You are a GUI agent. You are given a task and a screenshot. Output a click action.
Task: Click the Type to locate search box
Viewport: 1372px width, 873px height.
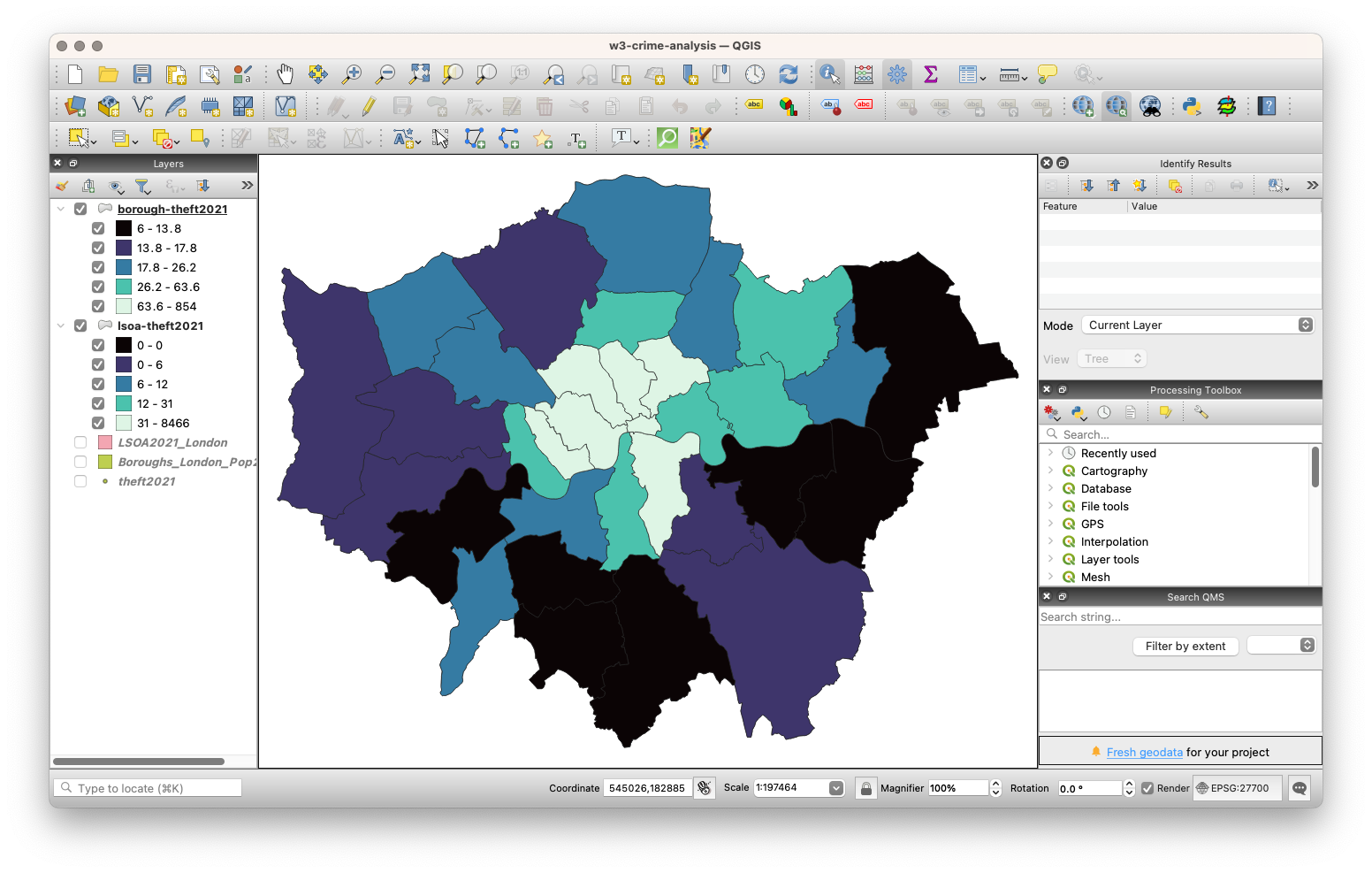pyautogui.click(x=148, y=788)
